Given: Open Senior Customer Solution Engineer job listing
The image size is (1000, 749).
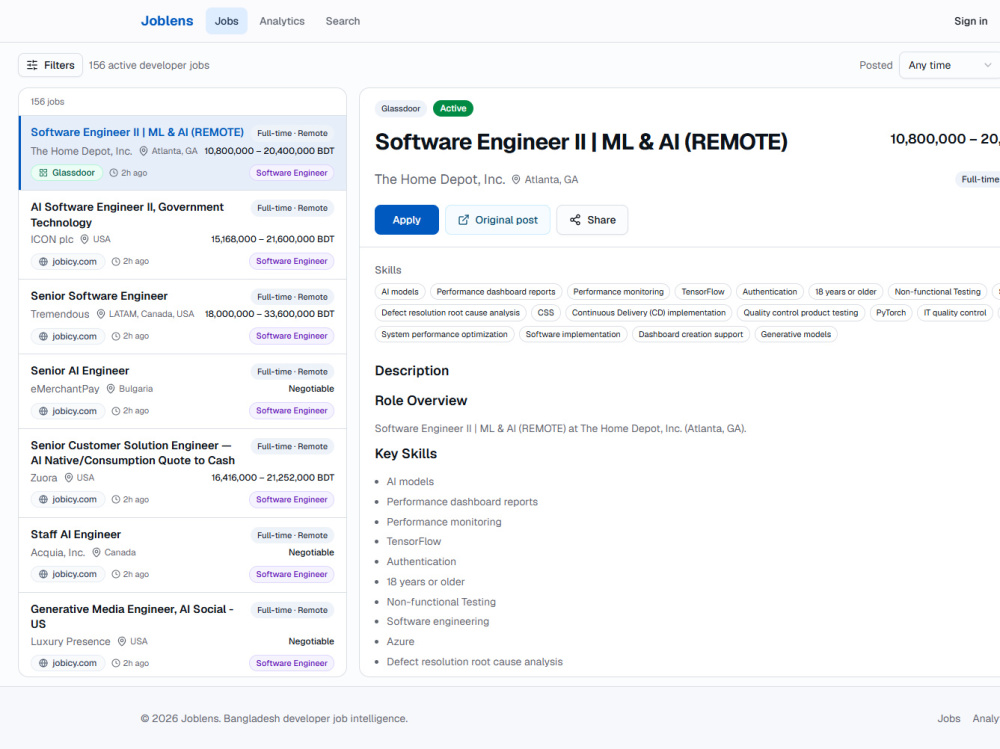Looking at the screenshot, I should click(x=182, y=473).
